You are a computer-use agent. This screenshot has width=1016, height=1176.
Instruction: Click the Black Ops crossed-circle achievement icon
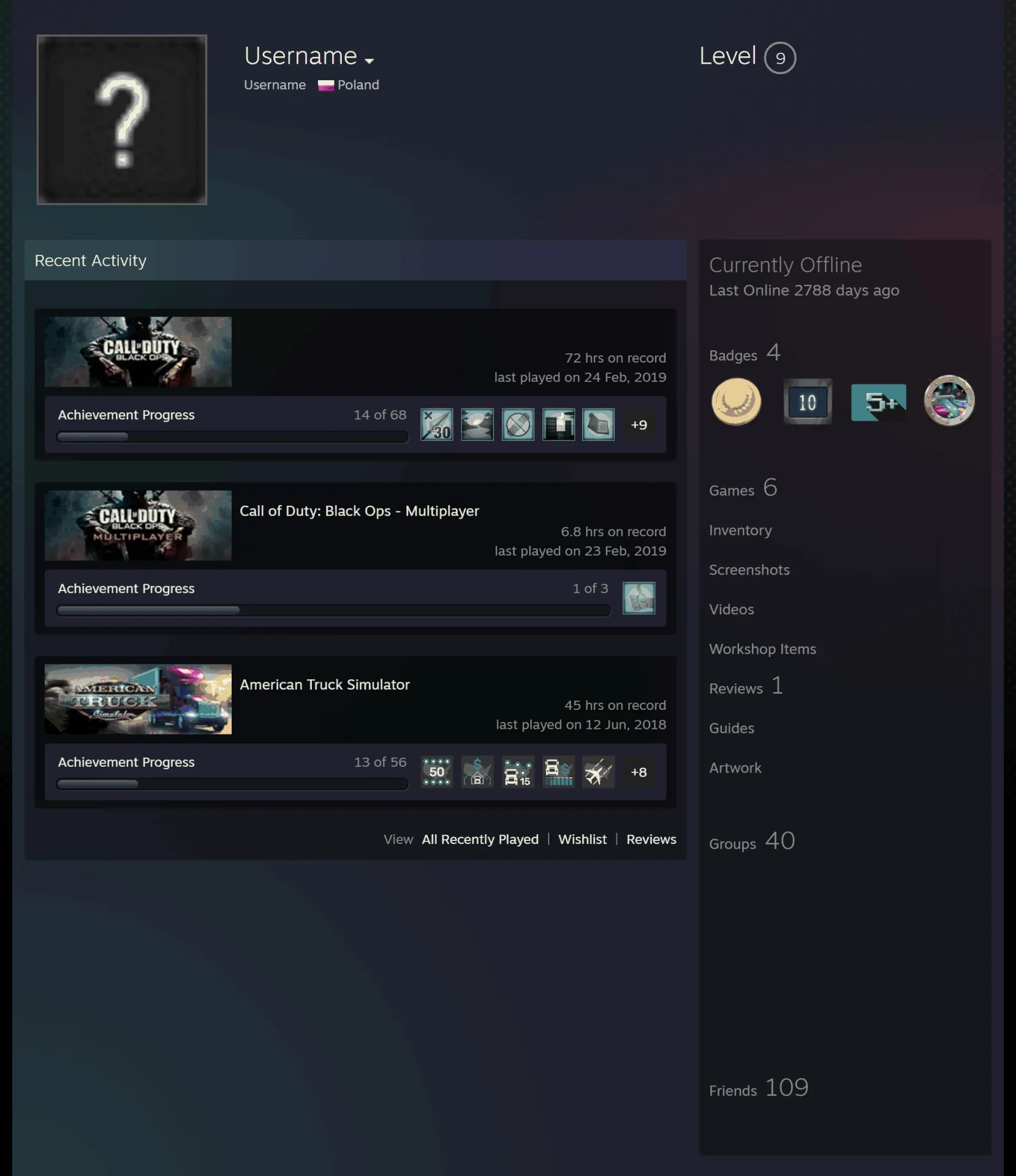[518, 424]
